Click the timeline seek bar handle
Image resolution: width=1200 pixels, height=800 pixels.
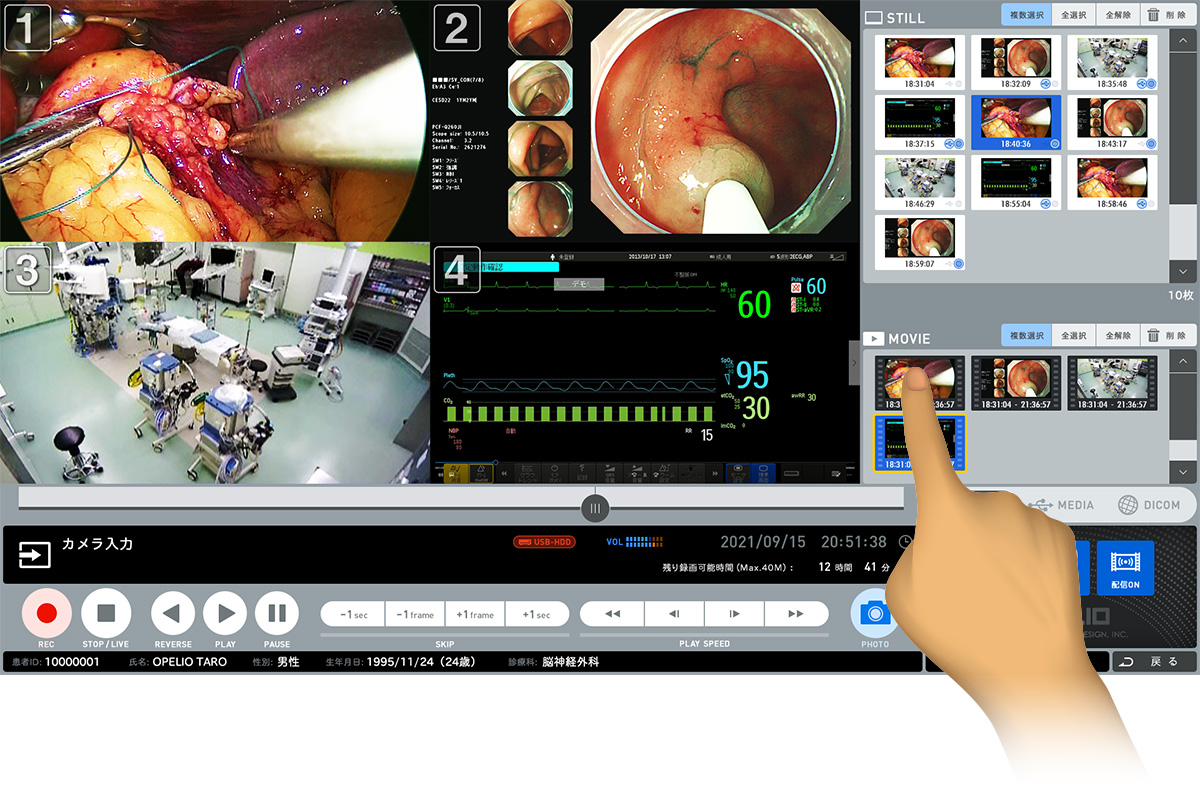point(595,508)
